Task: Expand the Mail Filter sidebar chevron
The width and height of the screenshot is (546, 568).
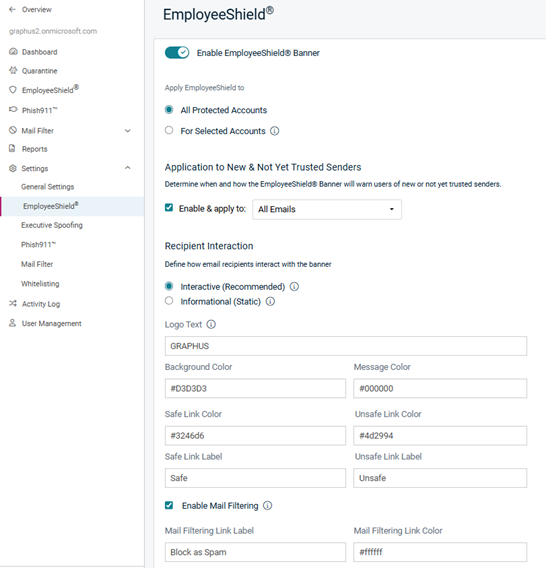Action: click(x=128, y=131)
